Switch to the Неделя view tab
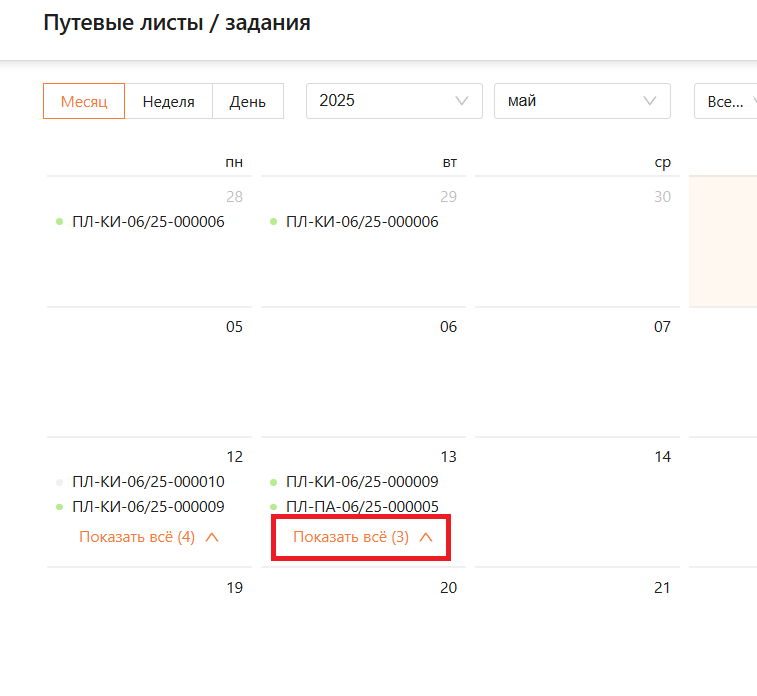The width and height of the screenshot is (757, 696). click(168, 101)
